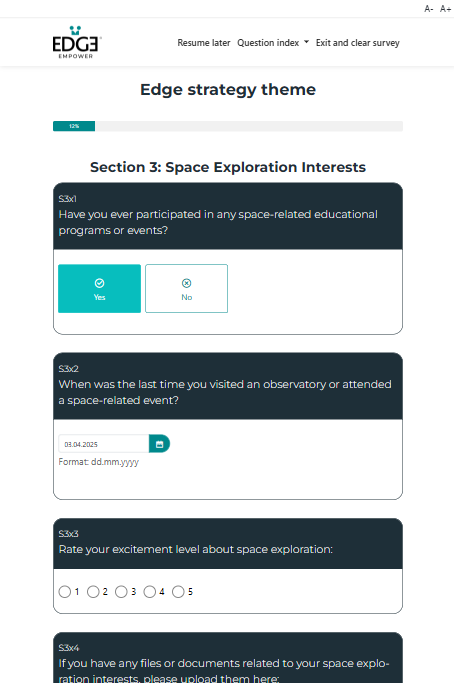Expand the Question index dropdown
The height and width of the screenshot is (683, 454).
pos(273,43)
